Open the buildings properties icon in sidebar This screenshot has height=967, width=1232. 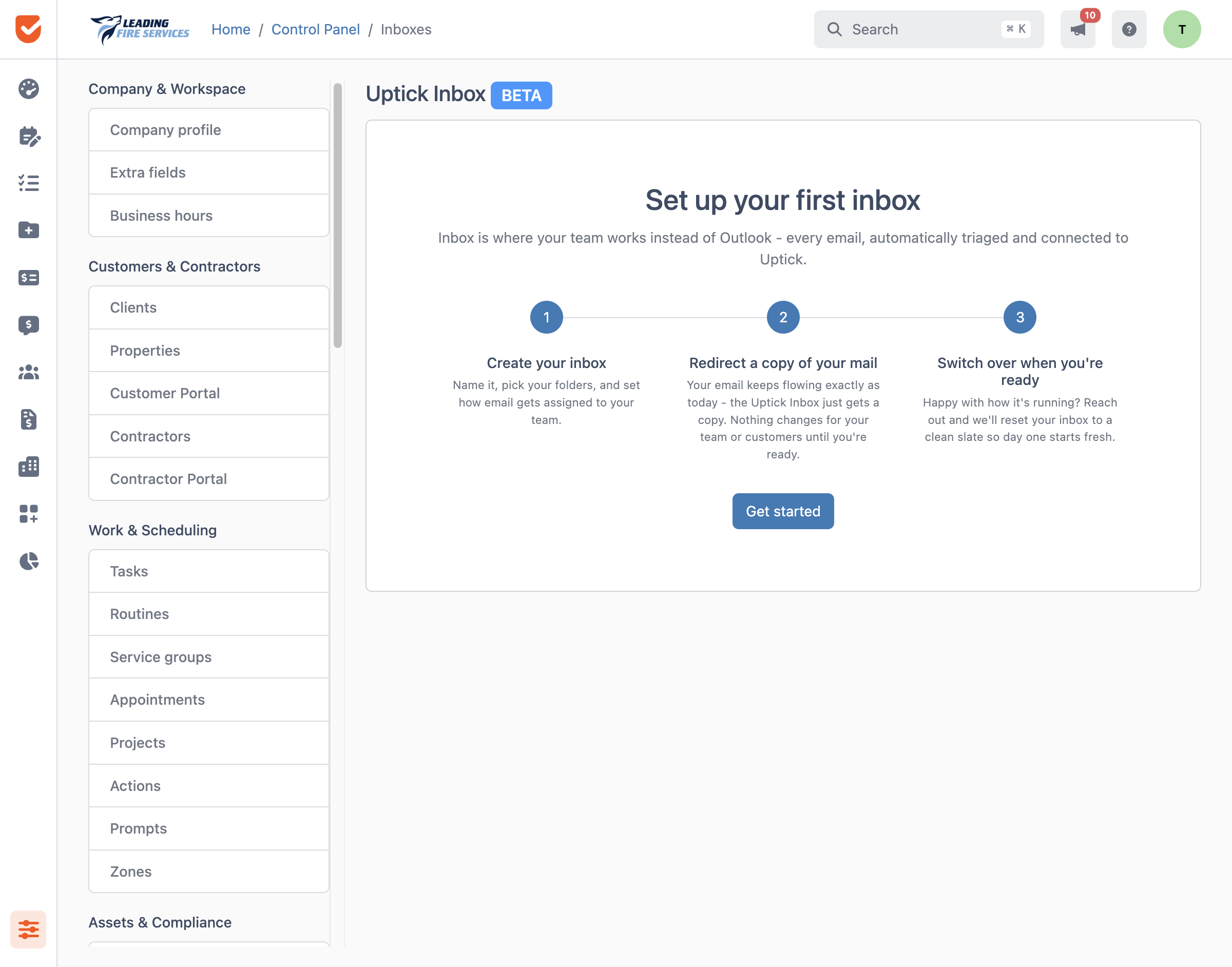click(x=28, y=467)
